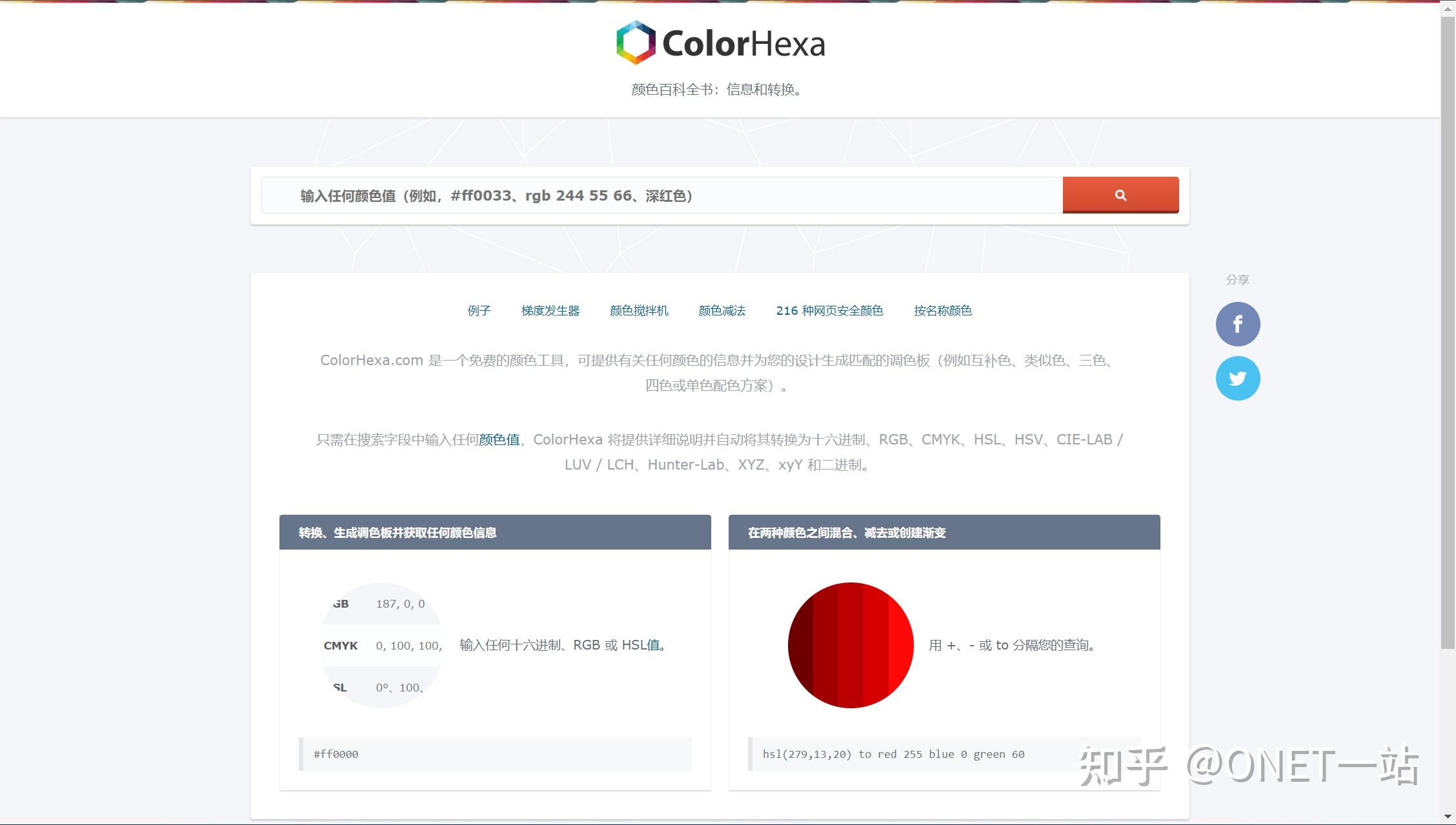Image resolution: width=1456 pixels, height=825 pixels.
Task: Click the red gradient circle thumbnail
Action: [851, 645]
